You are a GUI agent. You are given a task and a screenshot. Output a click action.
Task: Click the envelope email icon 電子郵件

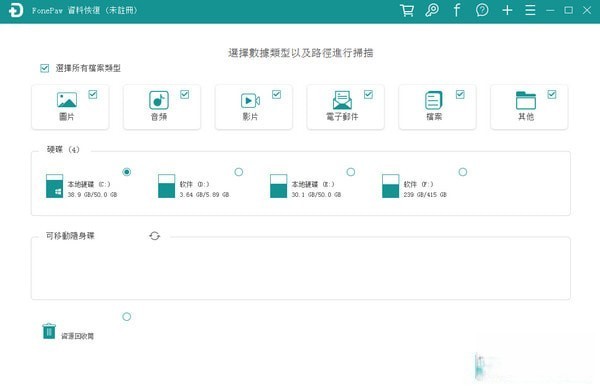[342, 100]
